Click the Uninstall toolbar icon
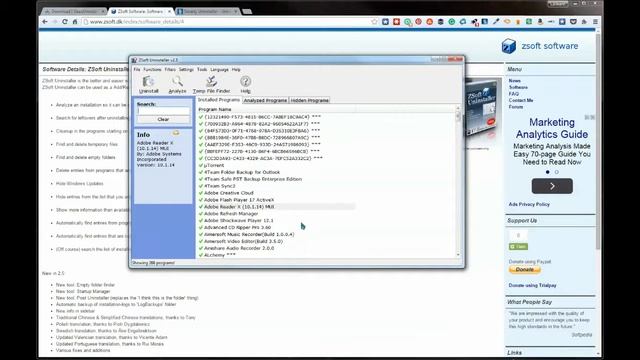Image resolution: width=640 pixels, height=360 pixels. click(x=148, y=85)
